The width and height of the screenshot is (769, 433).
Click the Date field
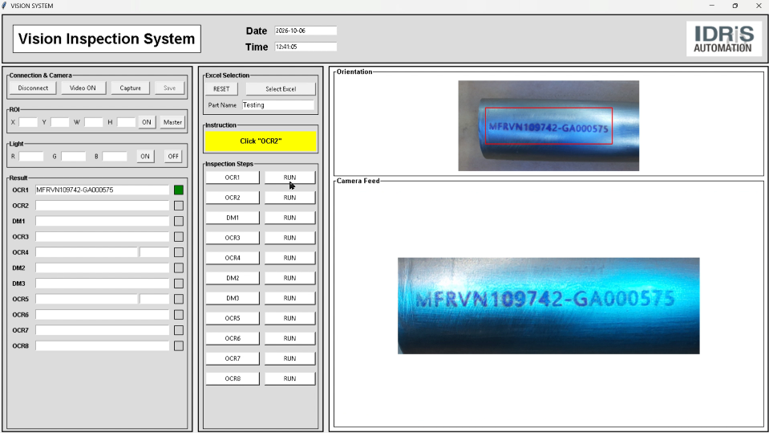click(x=306, y=30)
